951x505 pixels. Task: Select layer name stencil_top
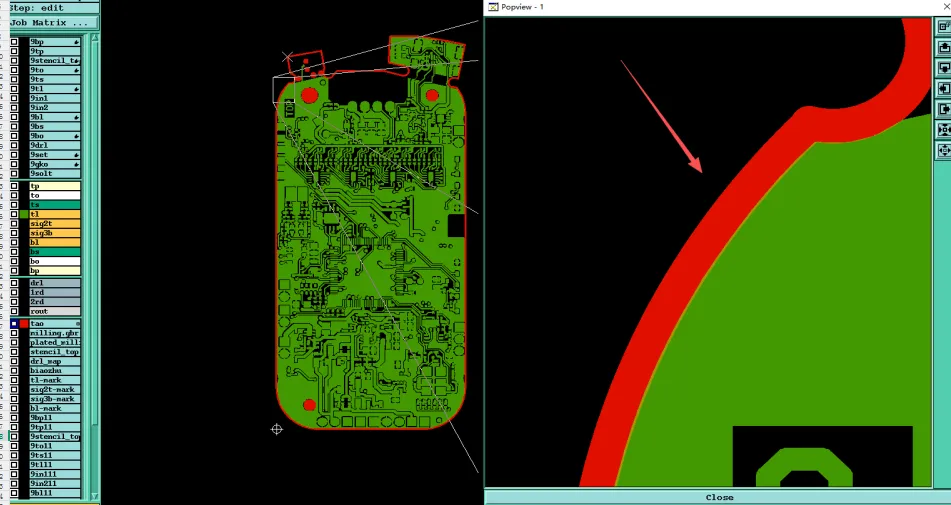point(55,352)
